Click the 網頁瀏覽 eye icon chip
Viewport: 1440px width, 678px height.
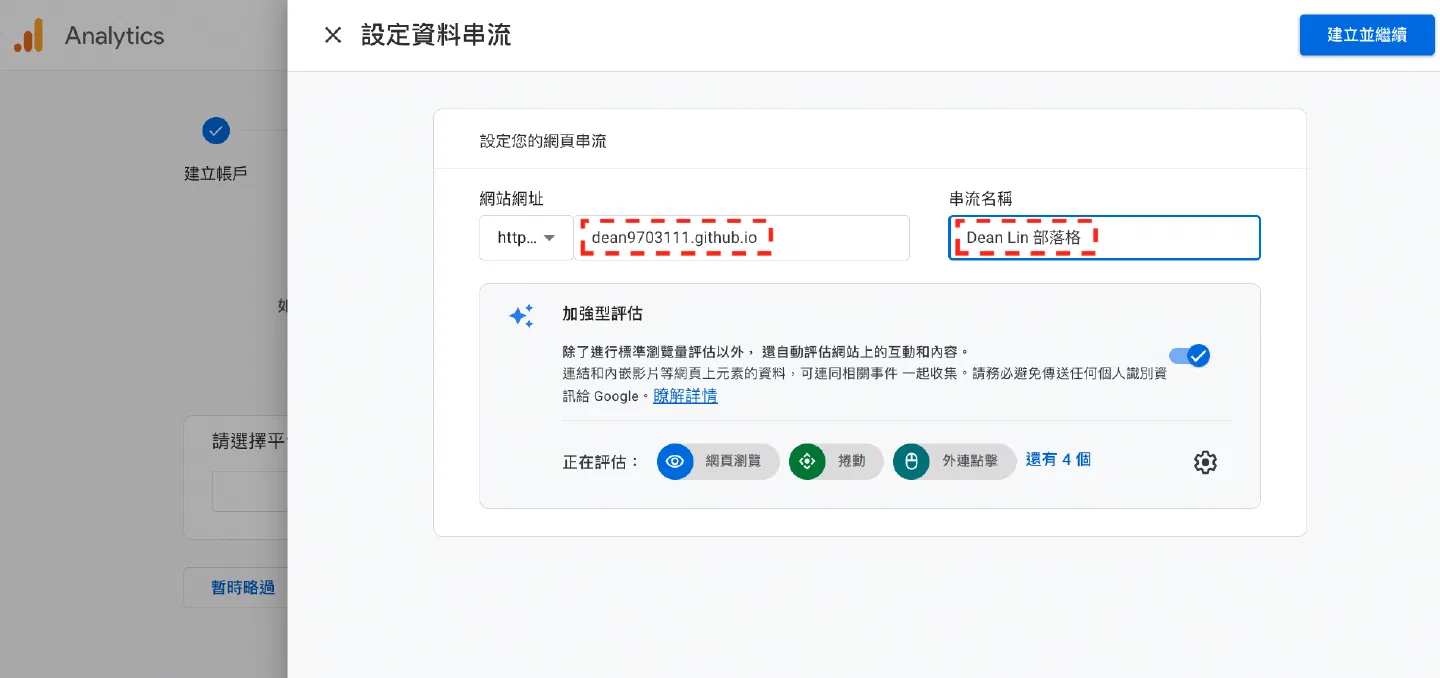point(718,462)
